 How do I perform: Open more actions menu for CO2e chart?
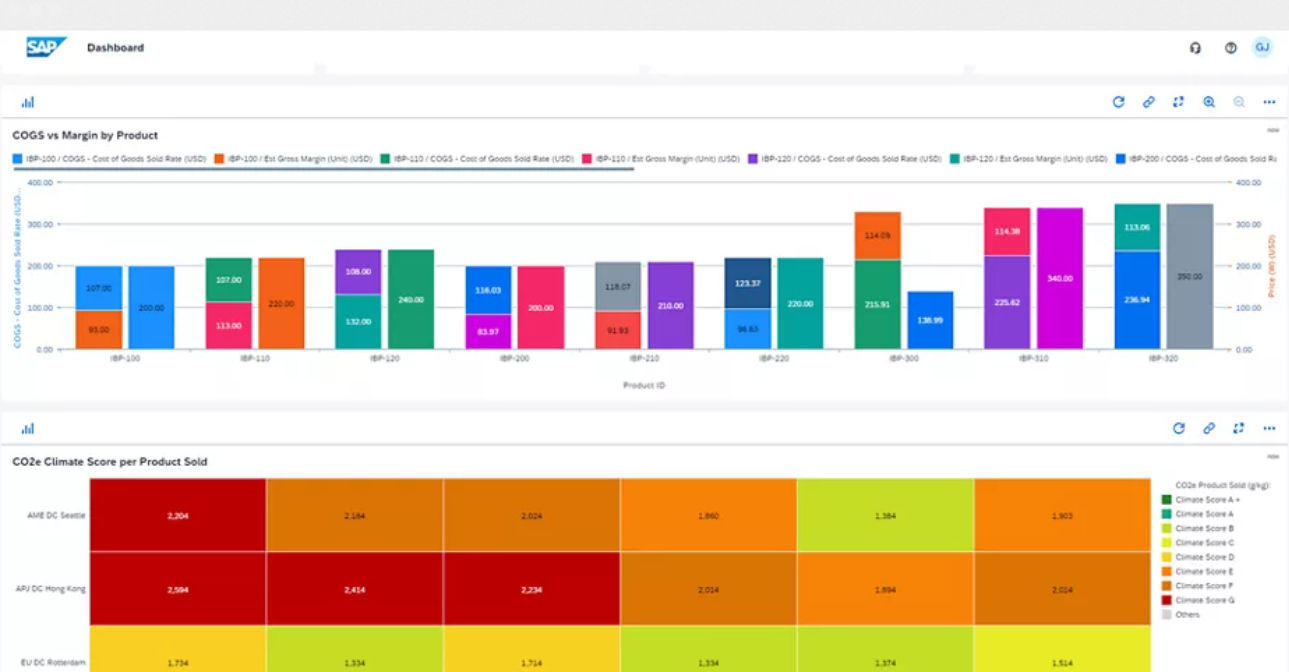click(1268, 428)
